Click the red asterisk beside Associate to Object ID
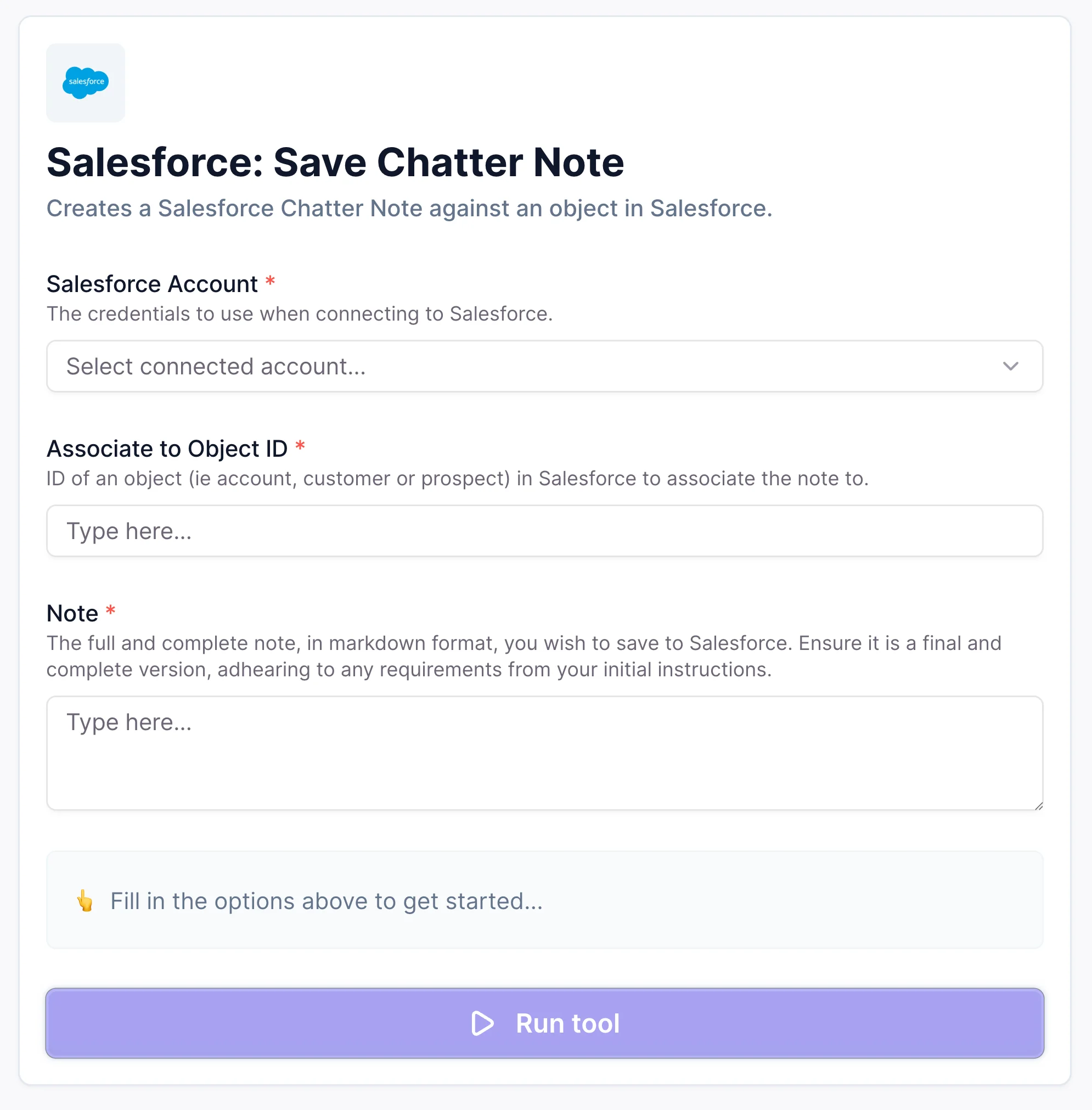Screen dimensions: 1092x1110 pyautogui.click(x=300, y=447)
